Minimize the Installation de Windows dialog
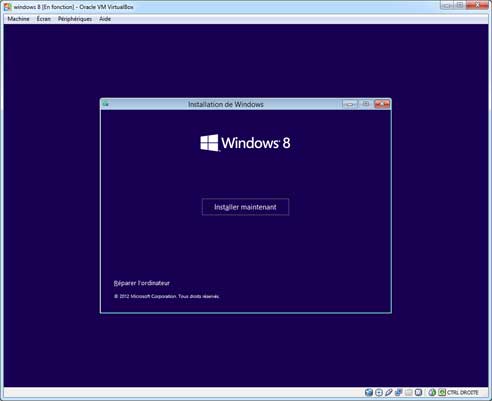This screenshot has height=401, width=492. (x=349, y=104)
